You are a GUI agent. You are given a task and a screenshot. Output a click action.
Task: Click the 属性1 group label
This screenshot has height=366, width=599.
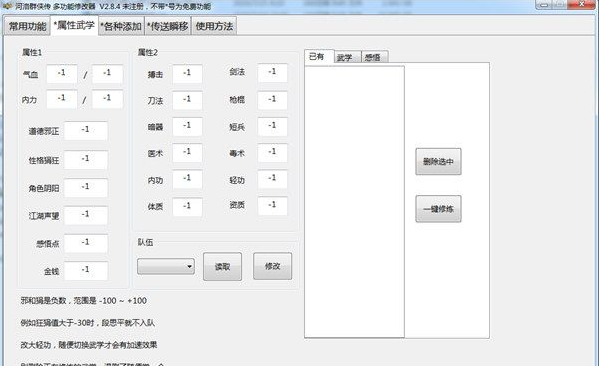[32, 52]
